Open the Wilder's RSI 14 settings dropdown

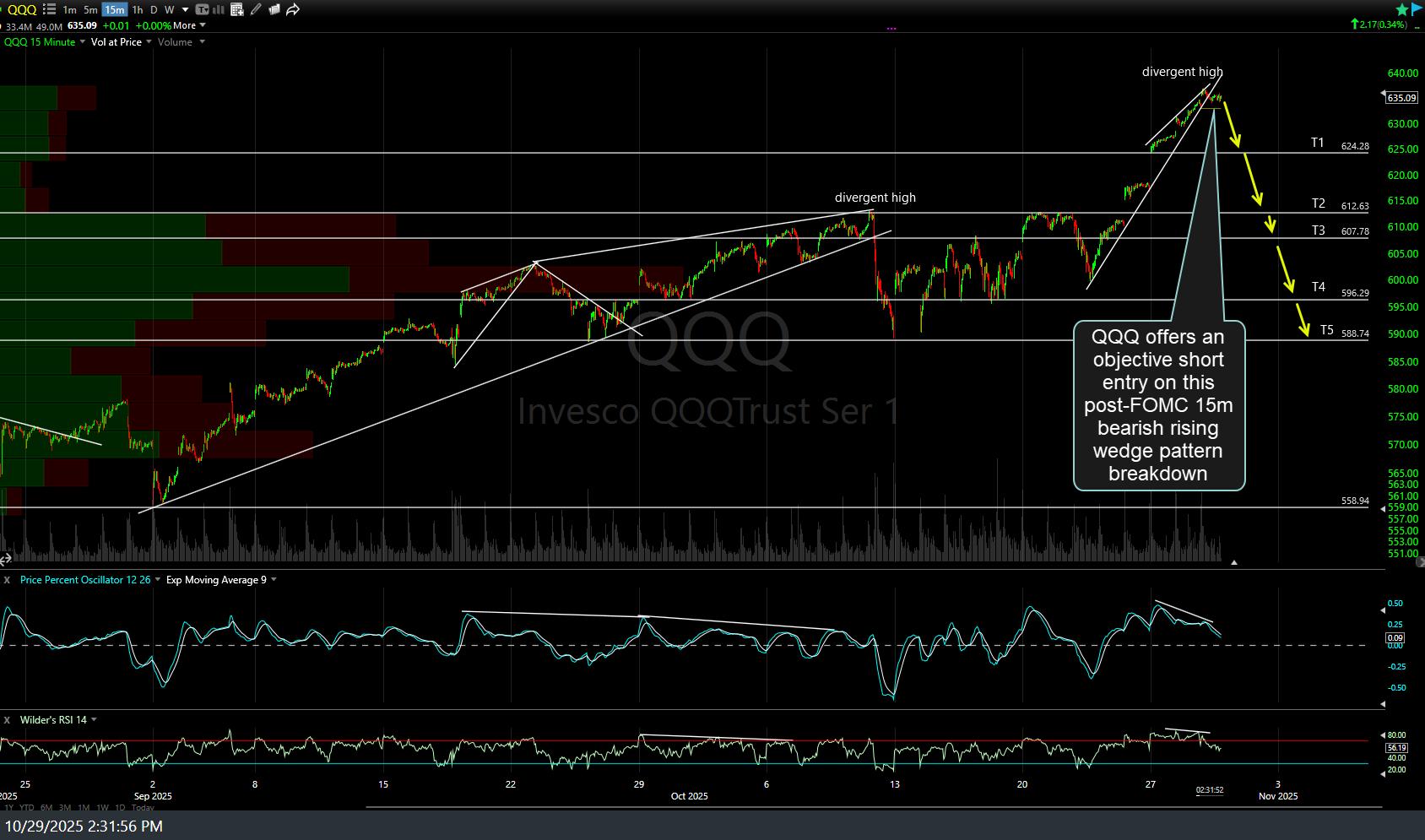(x=94, y=720)
